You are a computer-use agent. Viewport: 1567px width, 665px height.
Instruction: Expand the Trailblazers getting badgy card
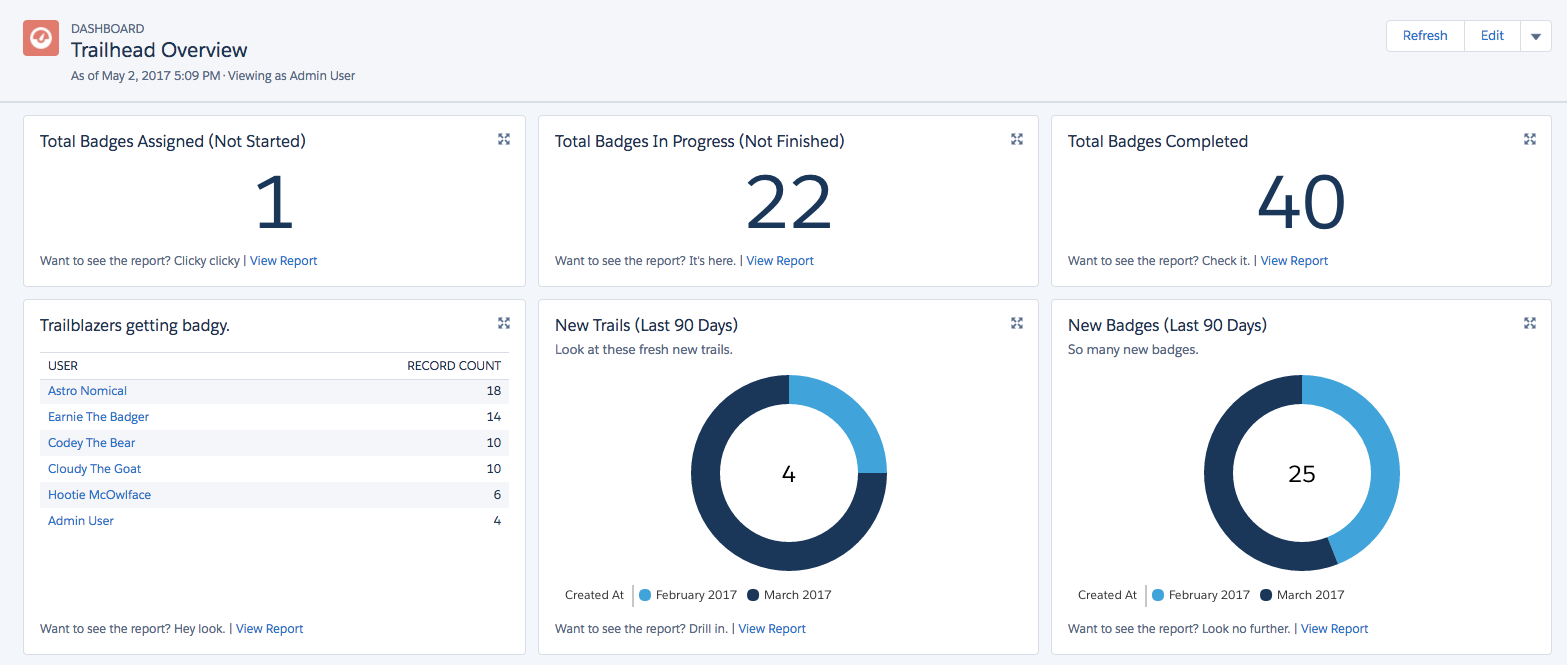(x=504, y=323)
